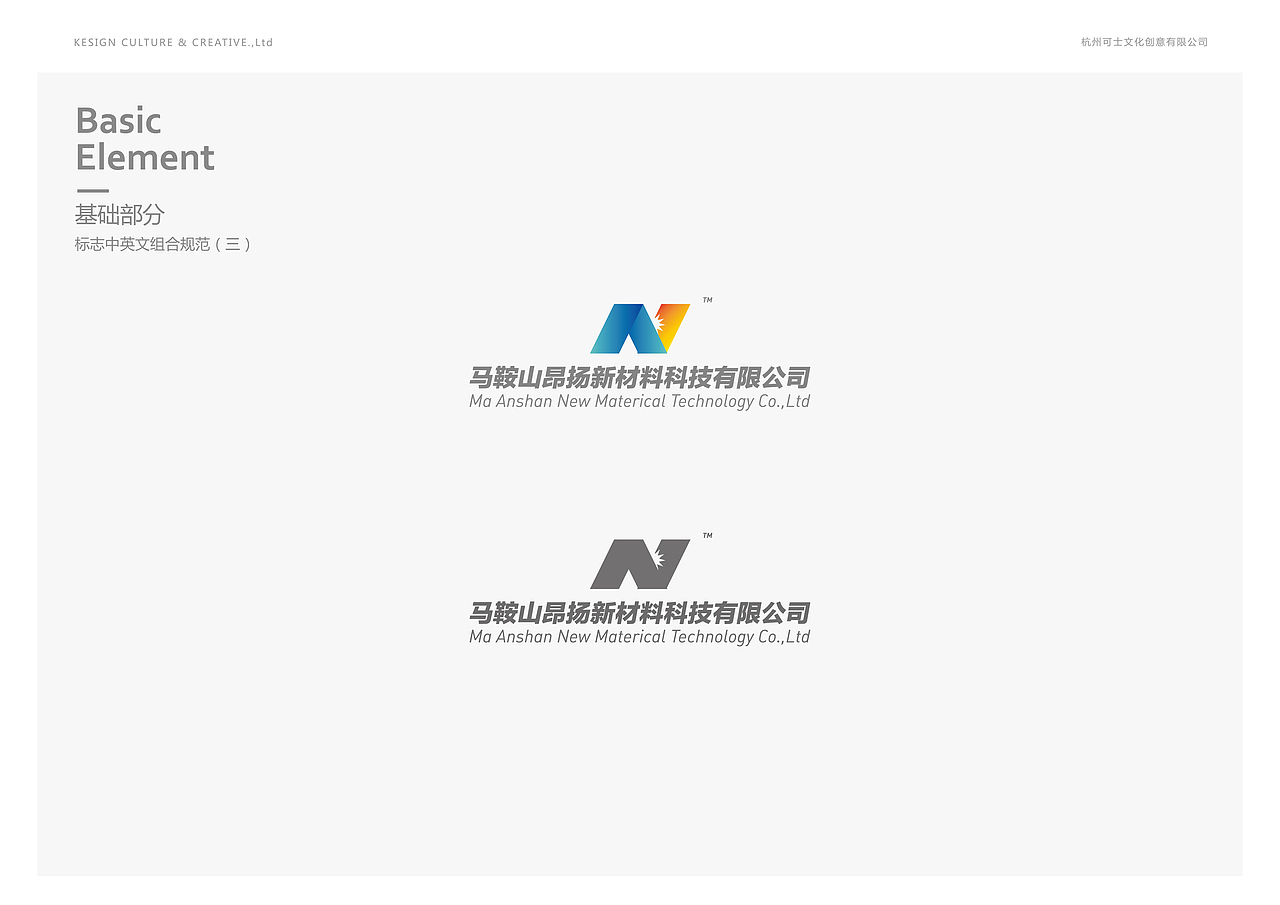Click the starburst shape inside the colored logo
This screenshot has width=1280, height=905.
pyautogui.click(x=660, y=325)
